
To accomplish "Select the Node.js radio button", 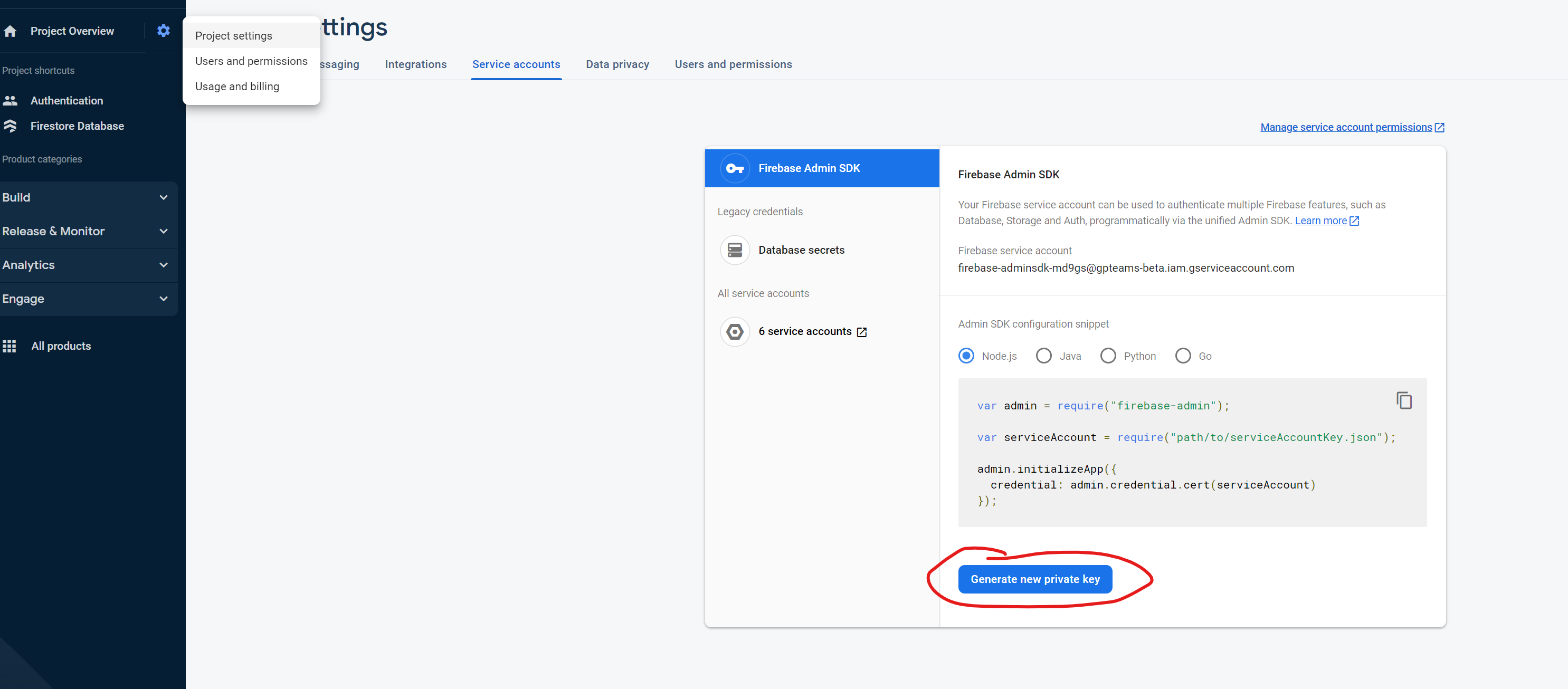I will [966, 356].
